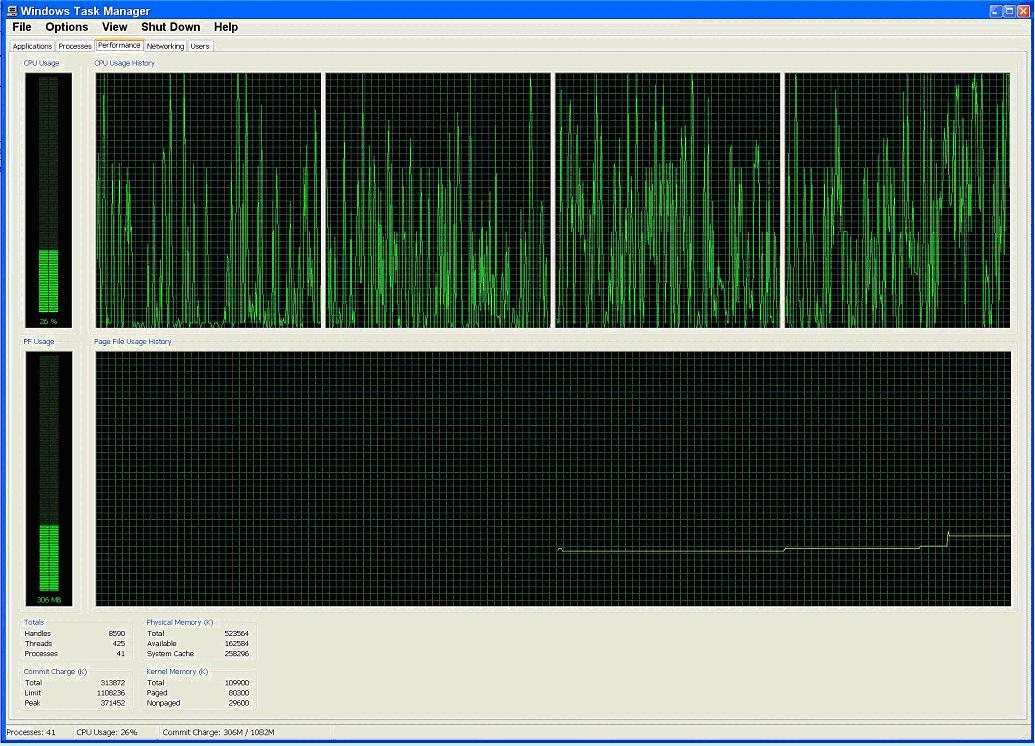Go to the Networking tab
Viewport: 1035px width, 746px height.
click(165, 46)
